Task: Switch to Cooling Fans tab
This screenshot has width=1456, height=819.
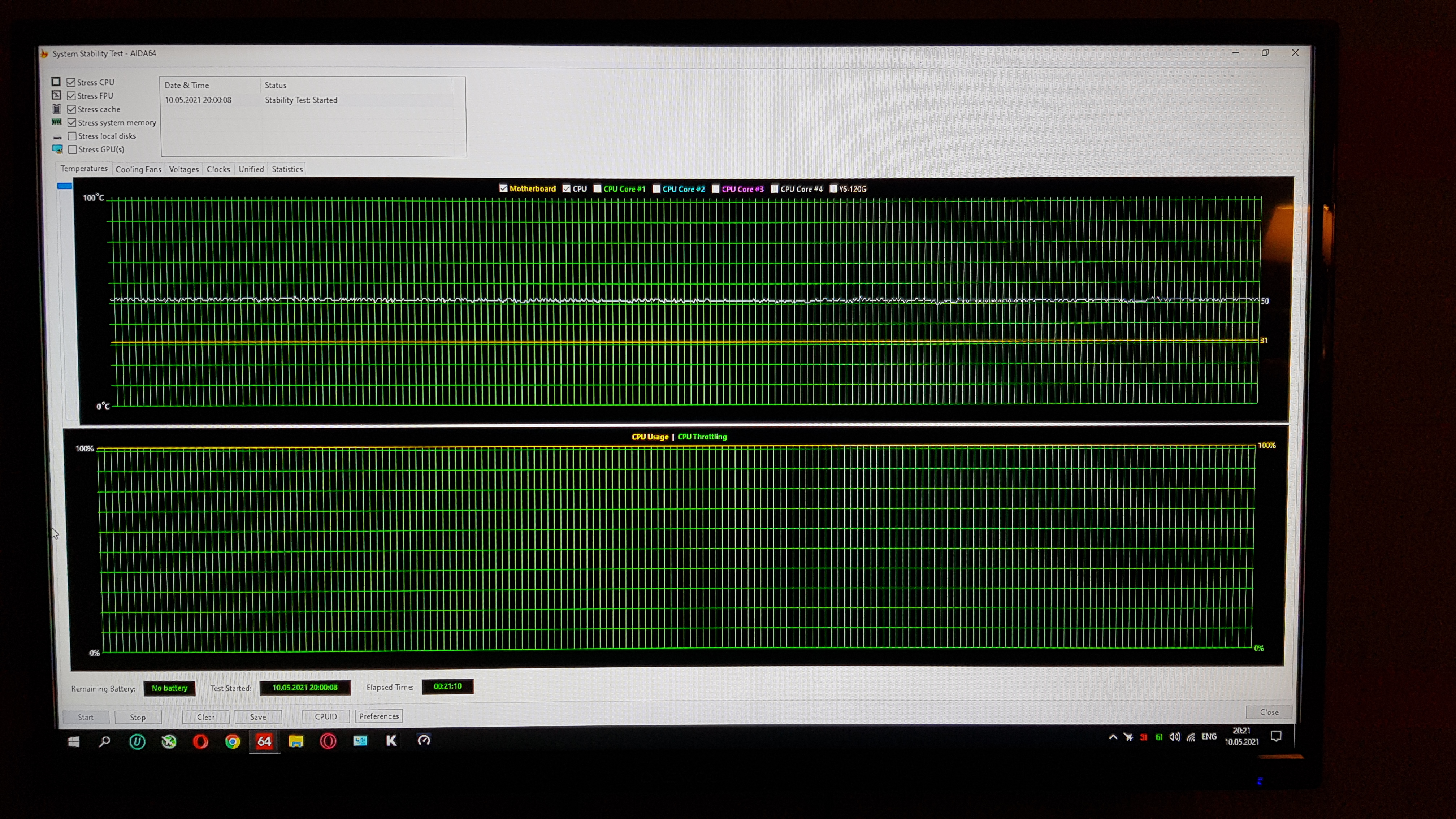Action: point(138,169)
